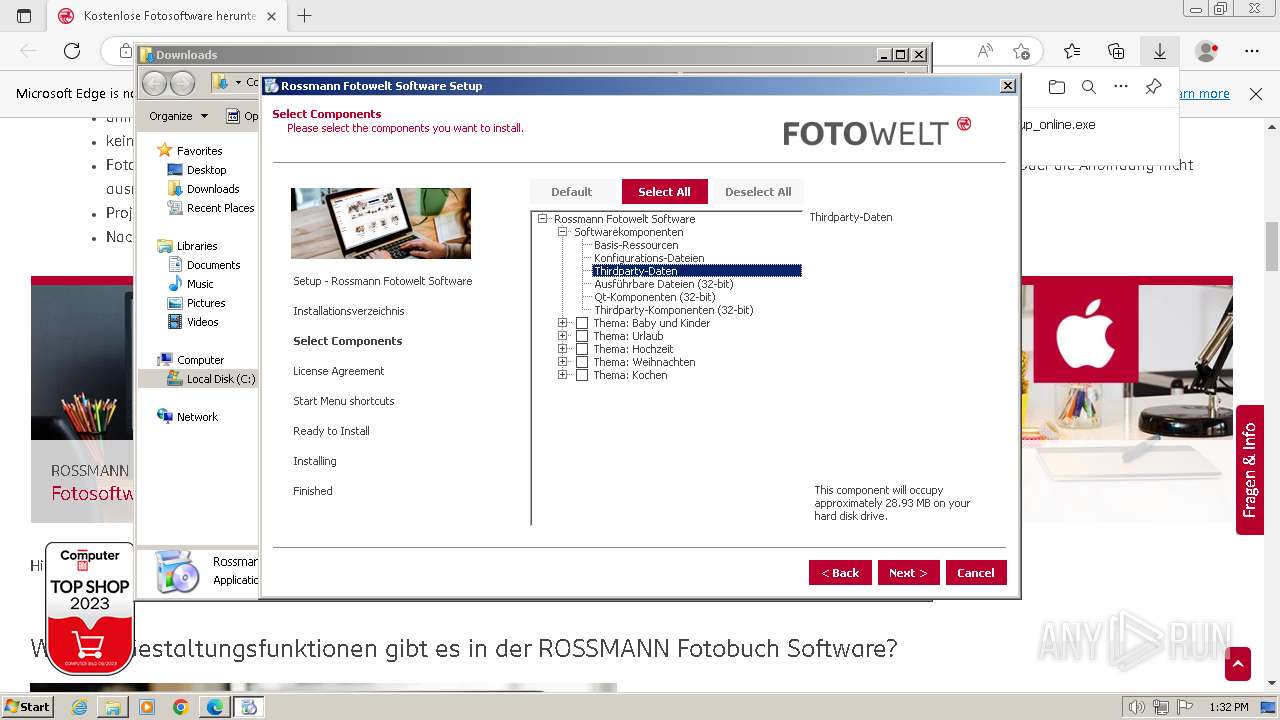
Task: Expand Thema: Urlaub node
Action: [x=563, y=336]
